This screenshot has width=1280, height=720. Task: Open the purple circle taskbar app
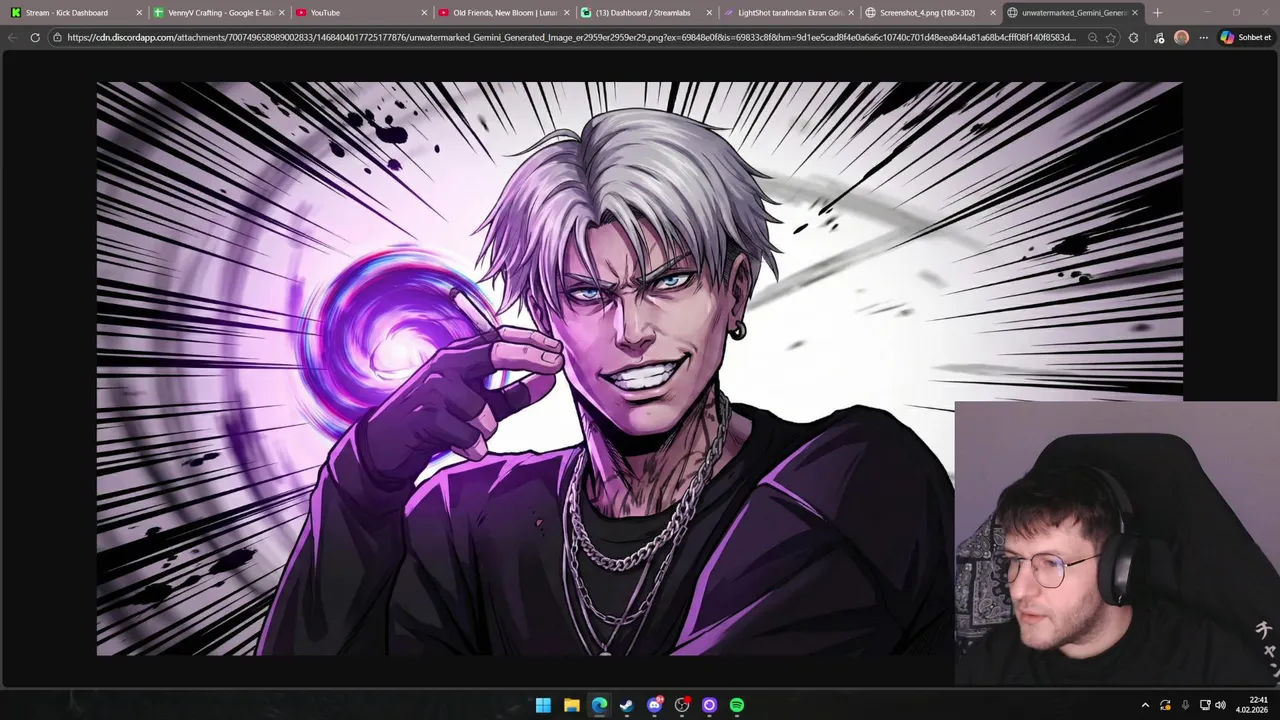pyautogui.click(x=710, y=705)
